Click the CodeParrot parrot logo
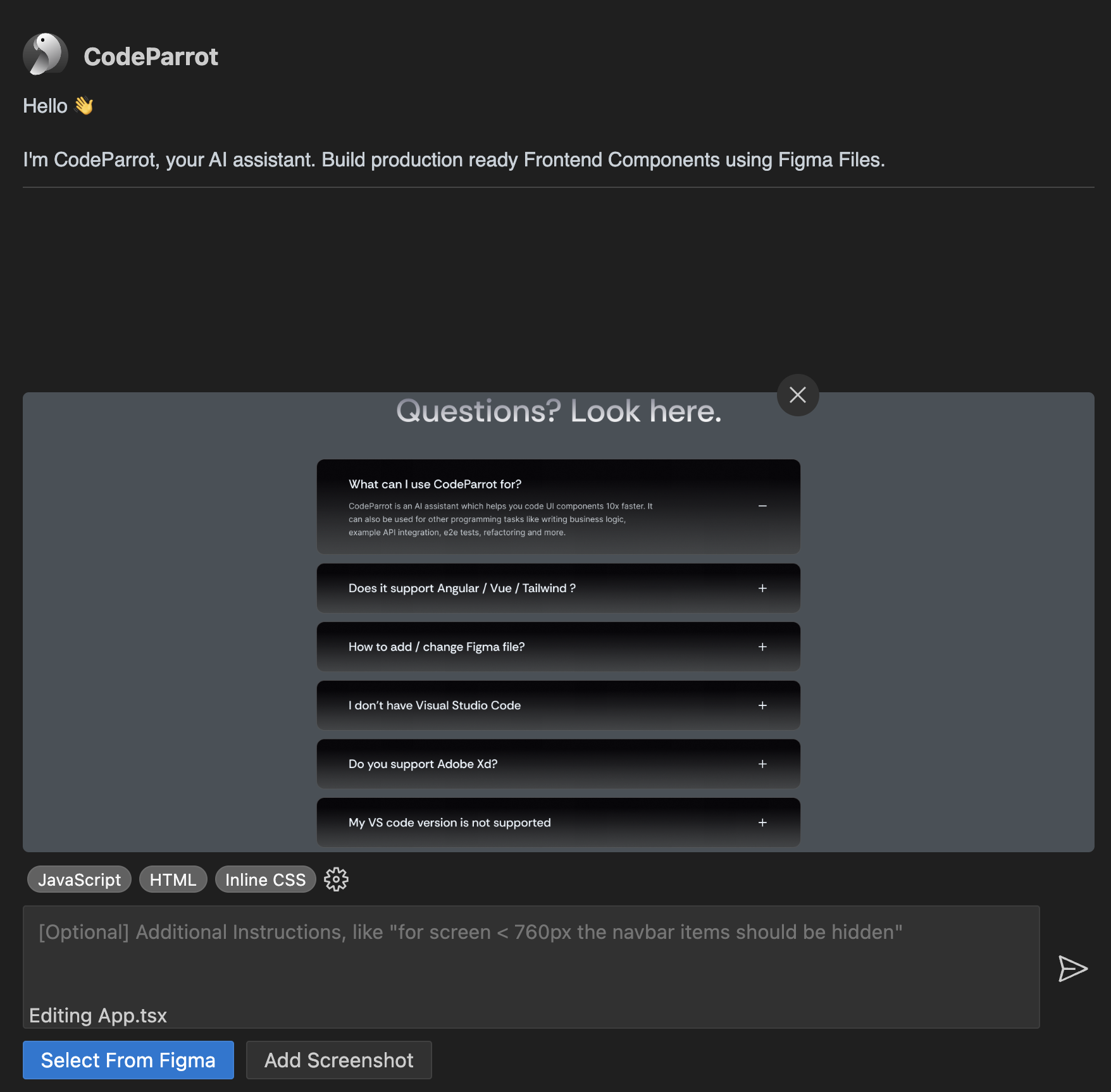The image size is (1111, 1092). tap(46, 55)
